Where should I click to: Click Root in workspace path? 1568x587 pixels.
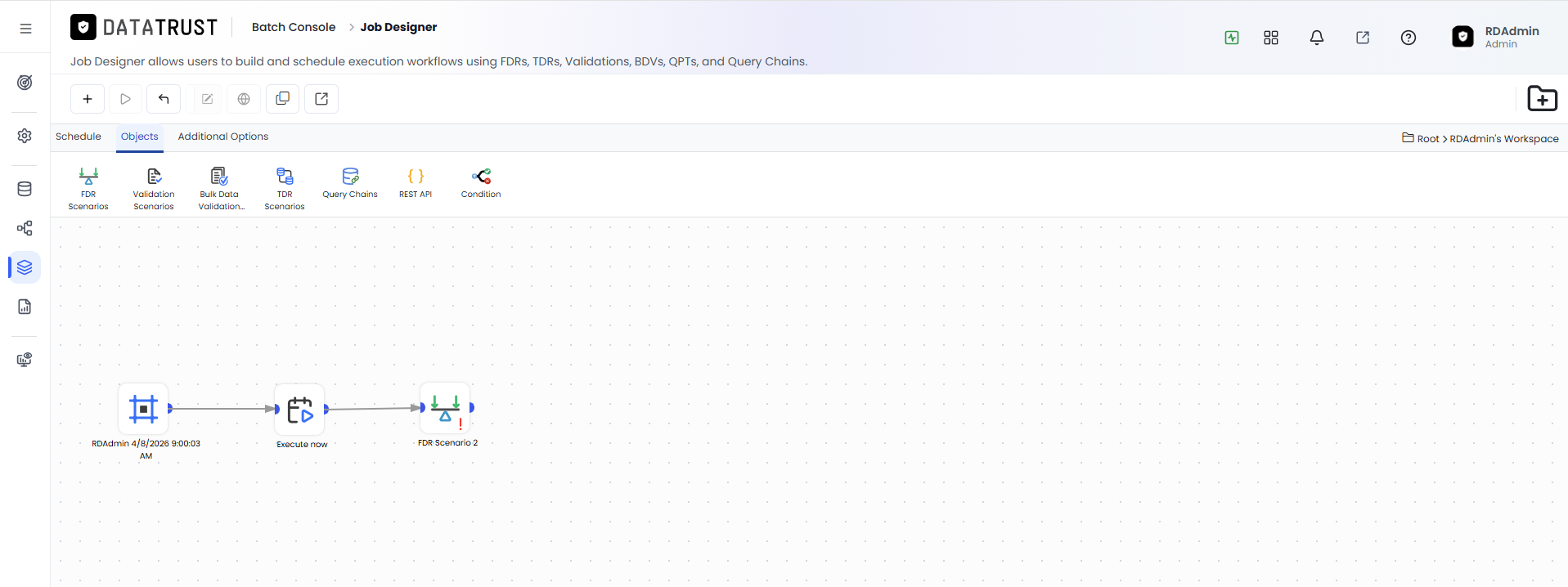(1428, 139)
